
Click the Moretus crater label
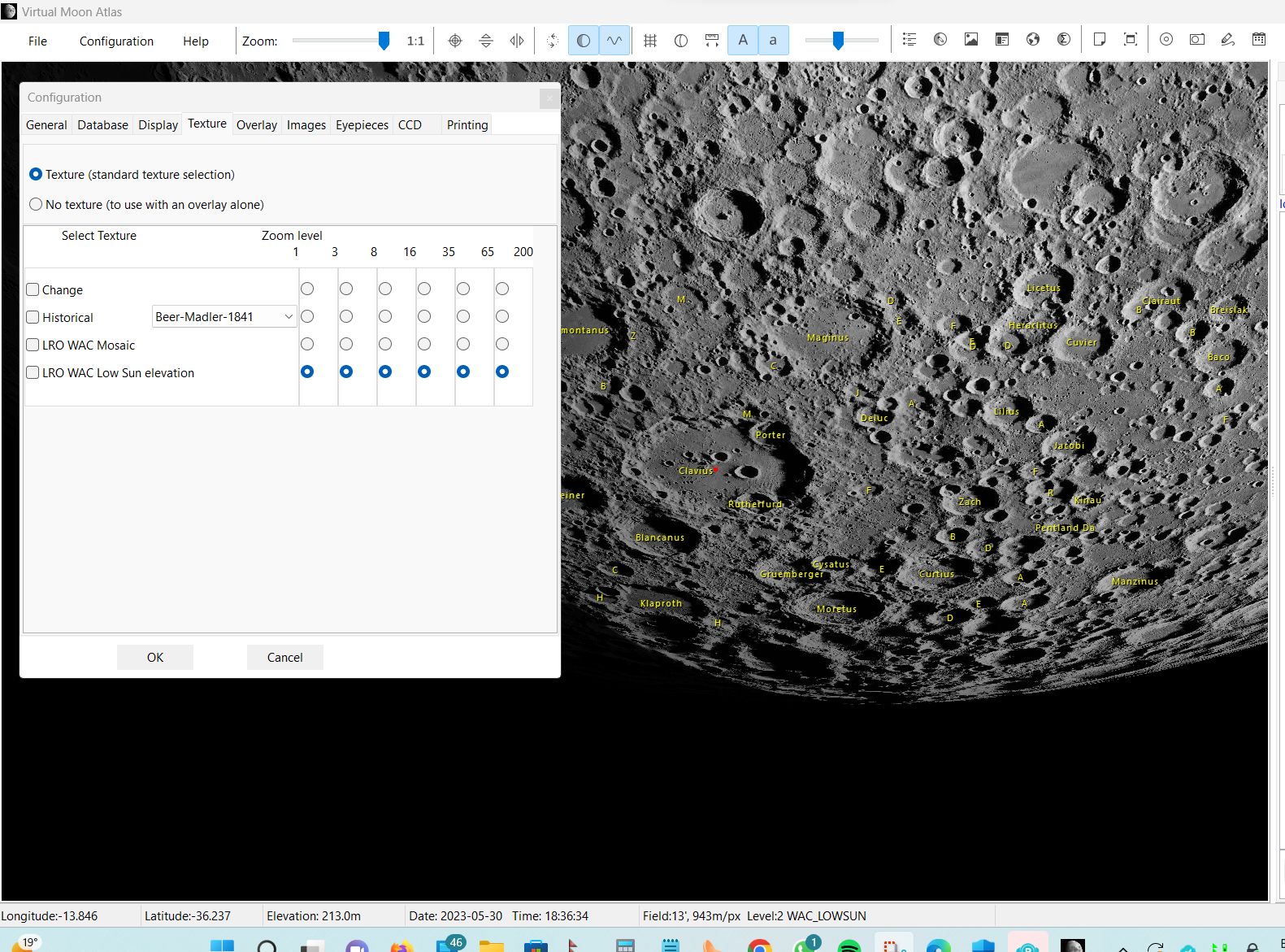coord(836,609)
